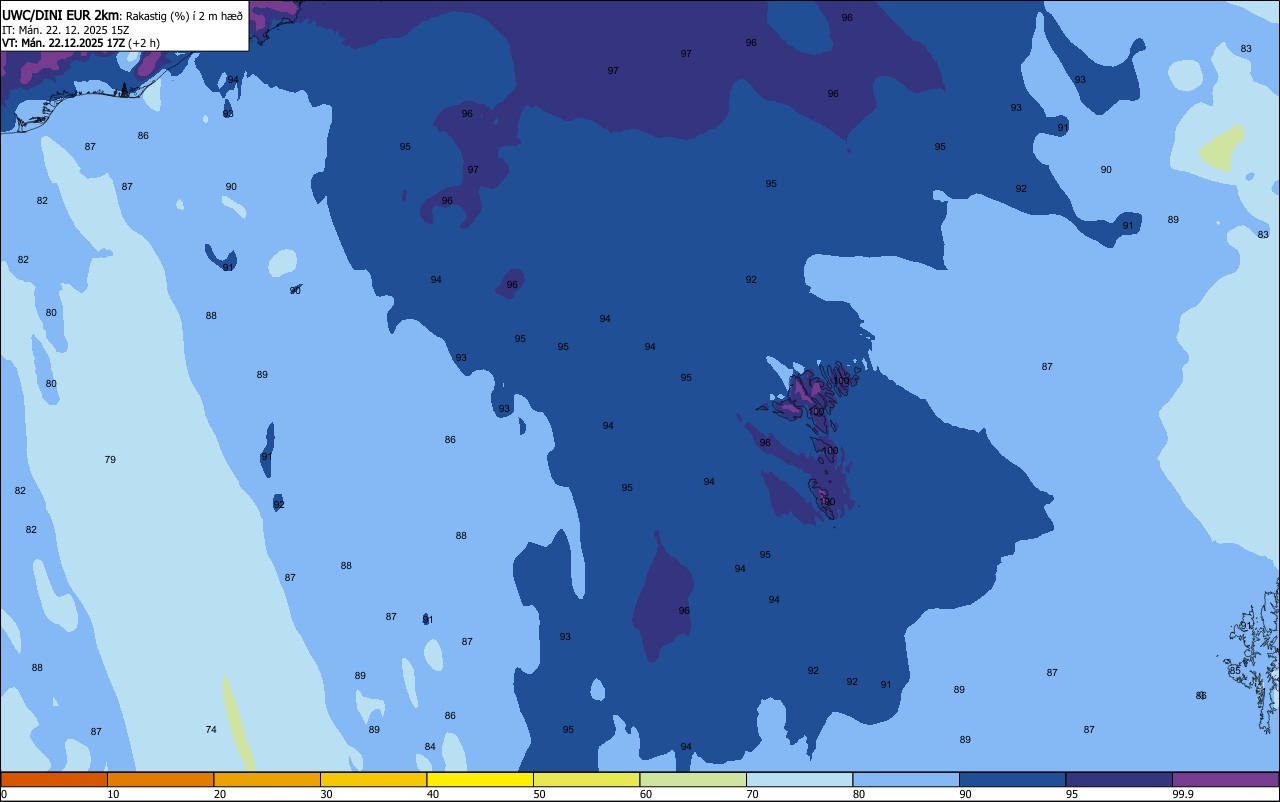
Task: Click the legend tick label '70'
Action: tap(752, 794)
